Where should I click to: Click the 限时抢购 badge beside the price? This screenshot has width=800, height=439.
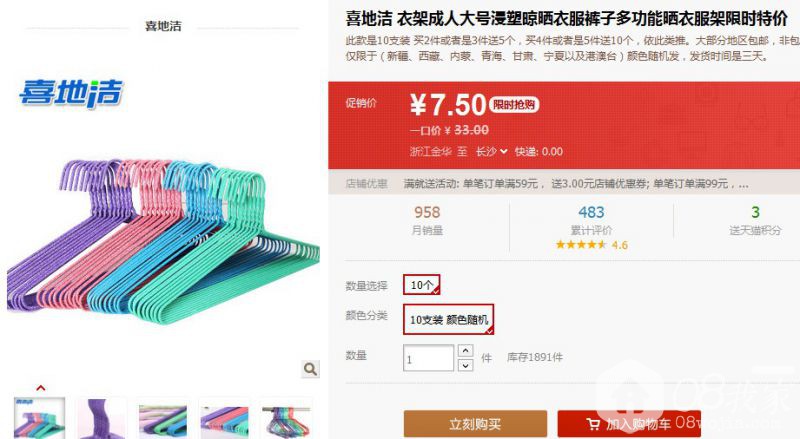click(514, 105)
